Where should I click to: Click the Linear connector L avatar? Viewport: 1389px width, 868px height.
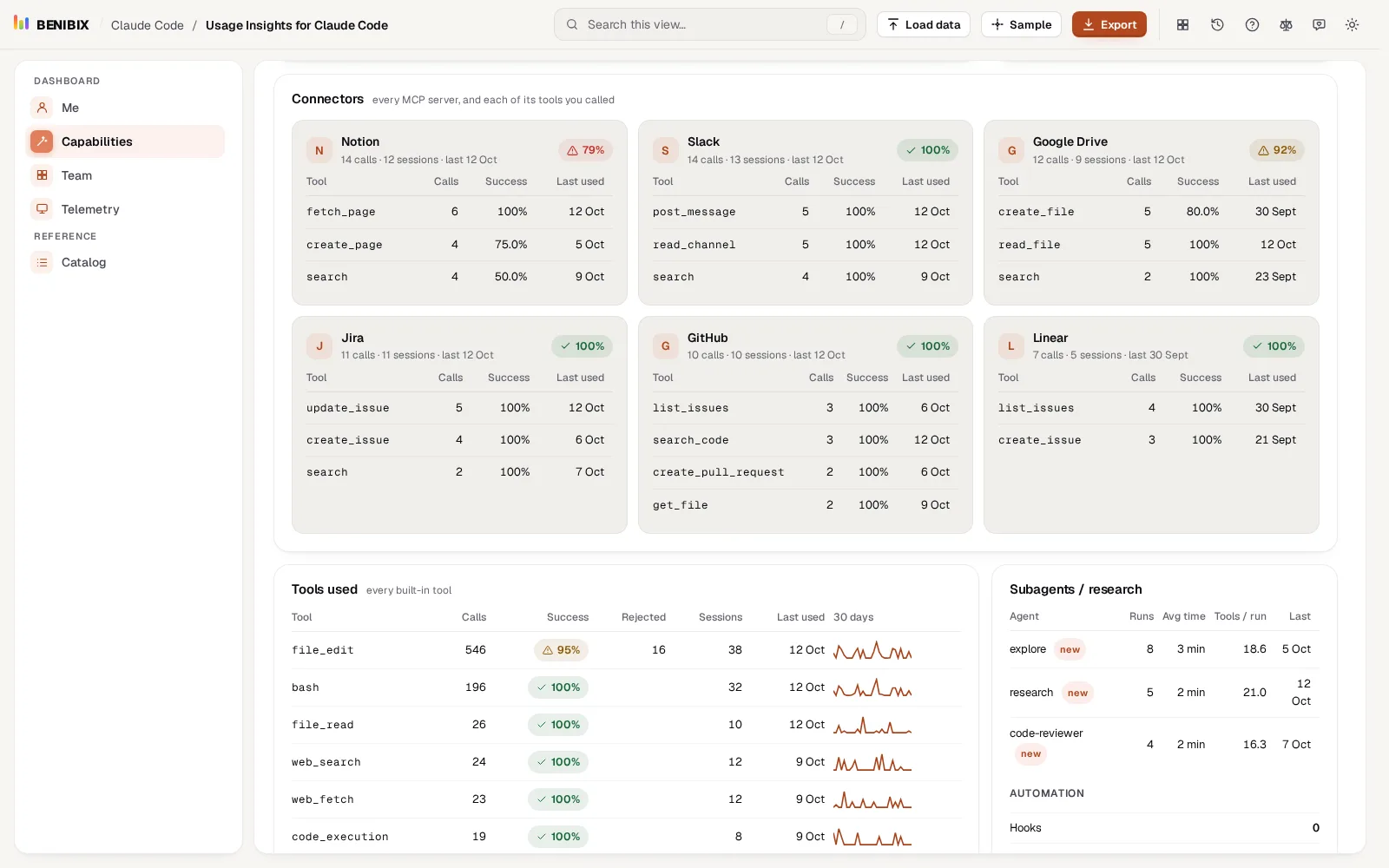click(x=1011, y=346)
